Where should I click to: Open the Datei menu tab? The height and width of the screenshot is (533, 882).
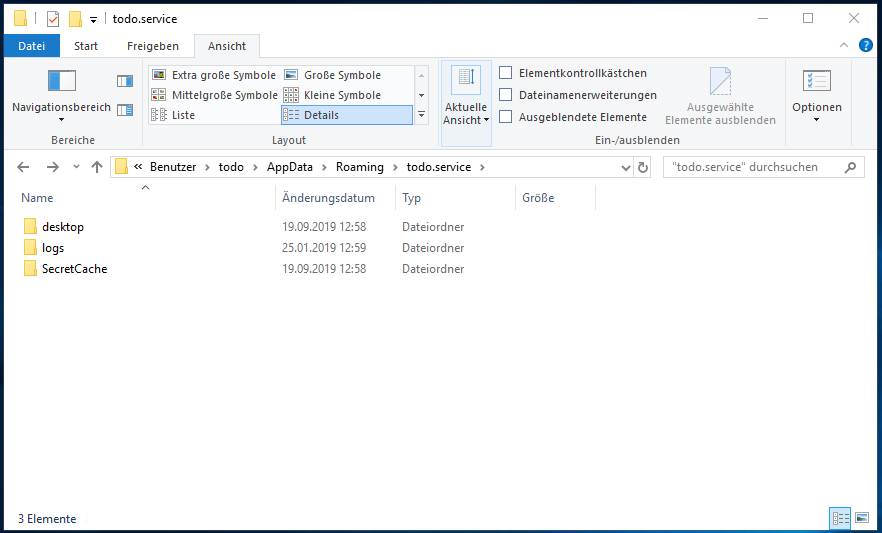[32, 46]
